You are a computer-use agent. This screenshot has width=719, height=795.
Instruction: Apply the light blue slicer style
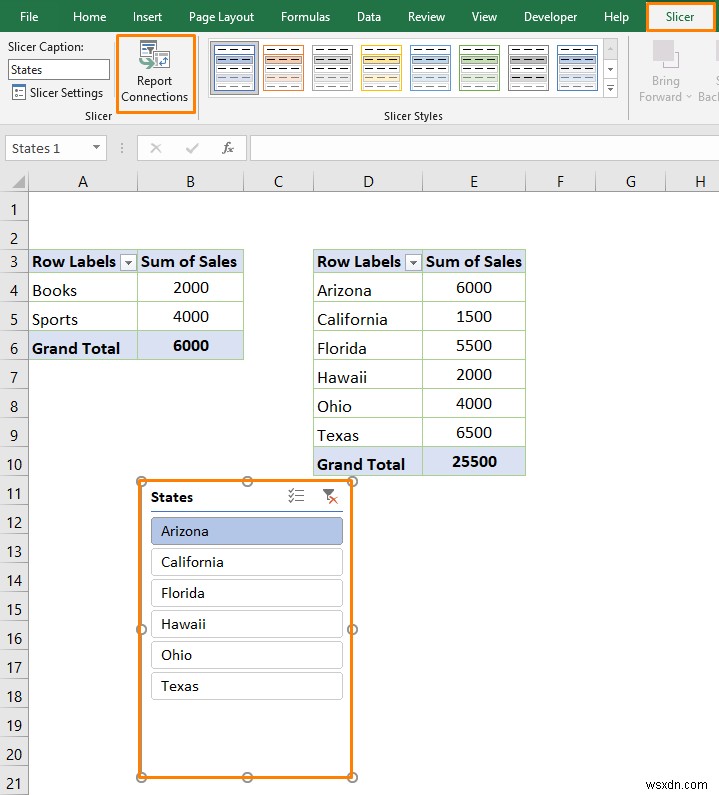click(430, 68)
